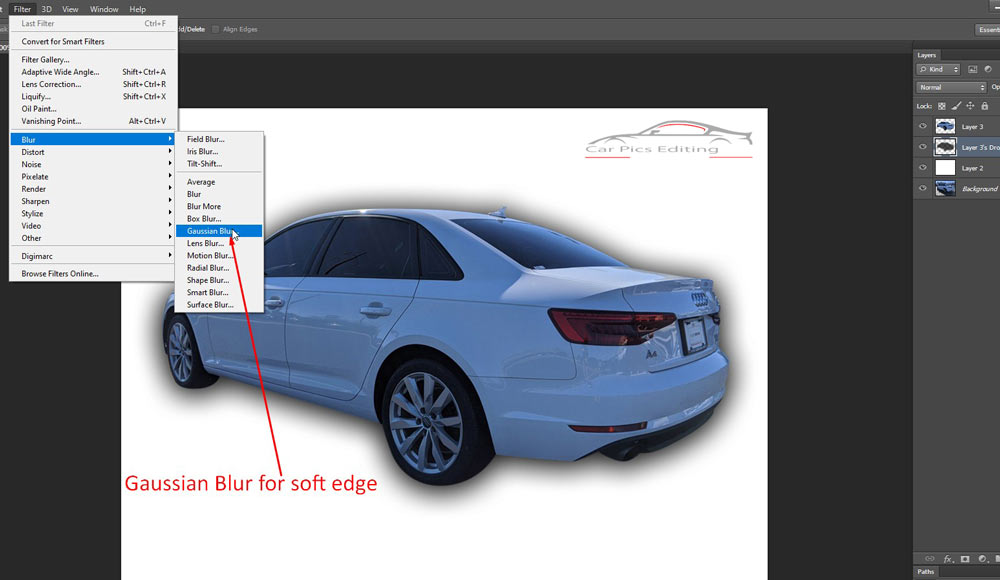Open the Filter menu
Screen dimensions: 1000x580
[22, 9]
